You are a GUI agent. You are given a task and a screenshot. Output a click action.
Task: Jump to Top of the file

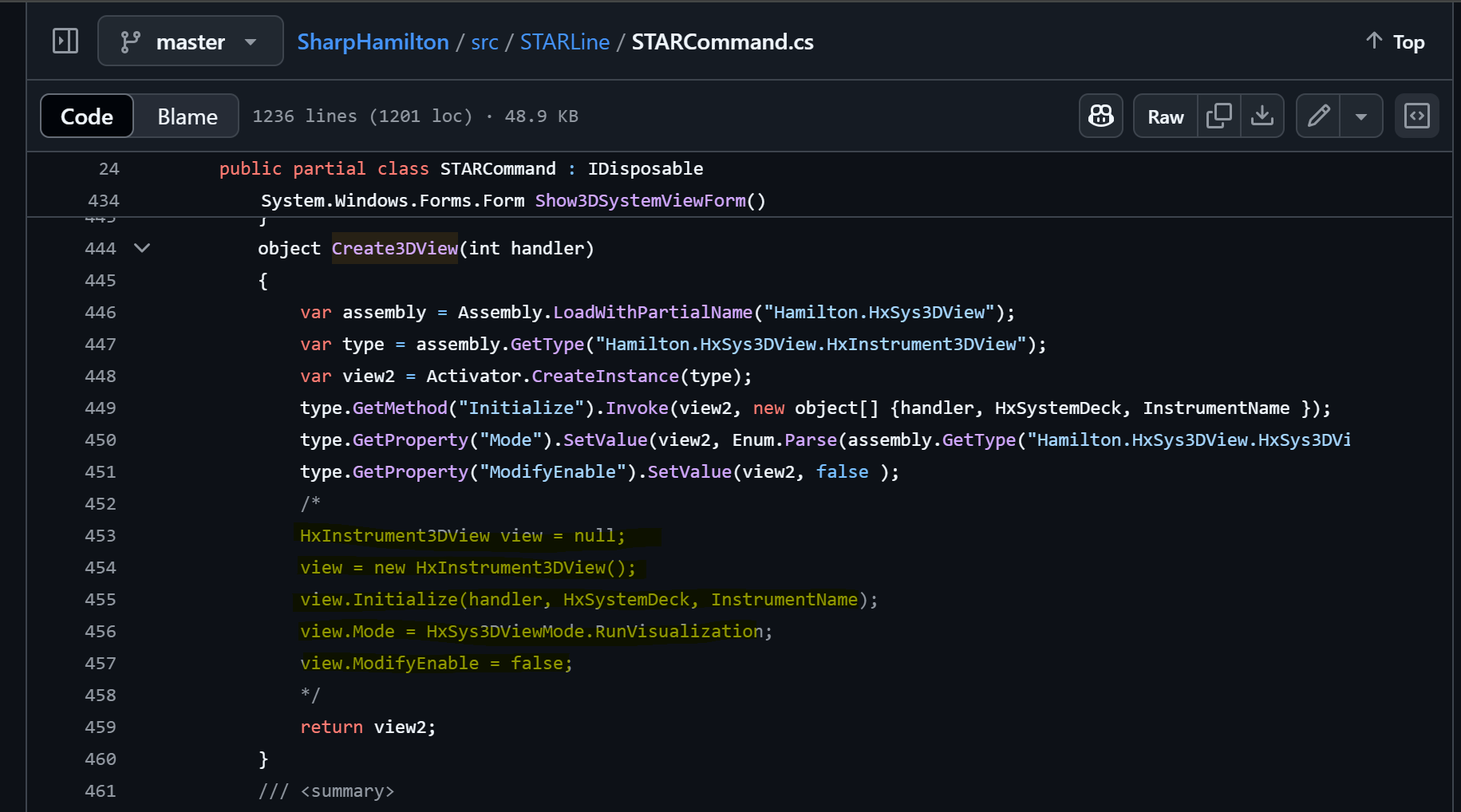pos(1395,41)
